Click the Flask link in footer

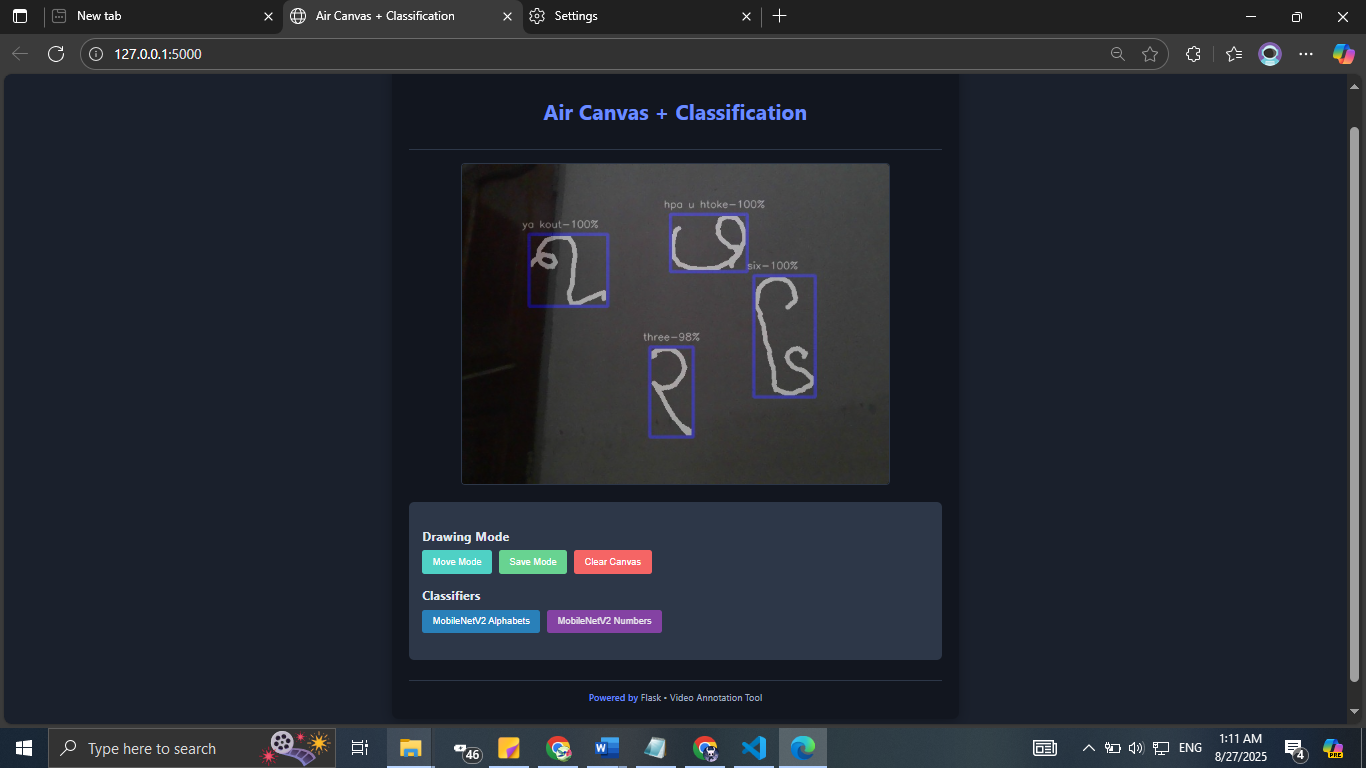(651, 698)
